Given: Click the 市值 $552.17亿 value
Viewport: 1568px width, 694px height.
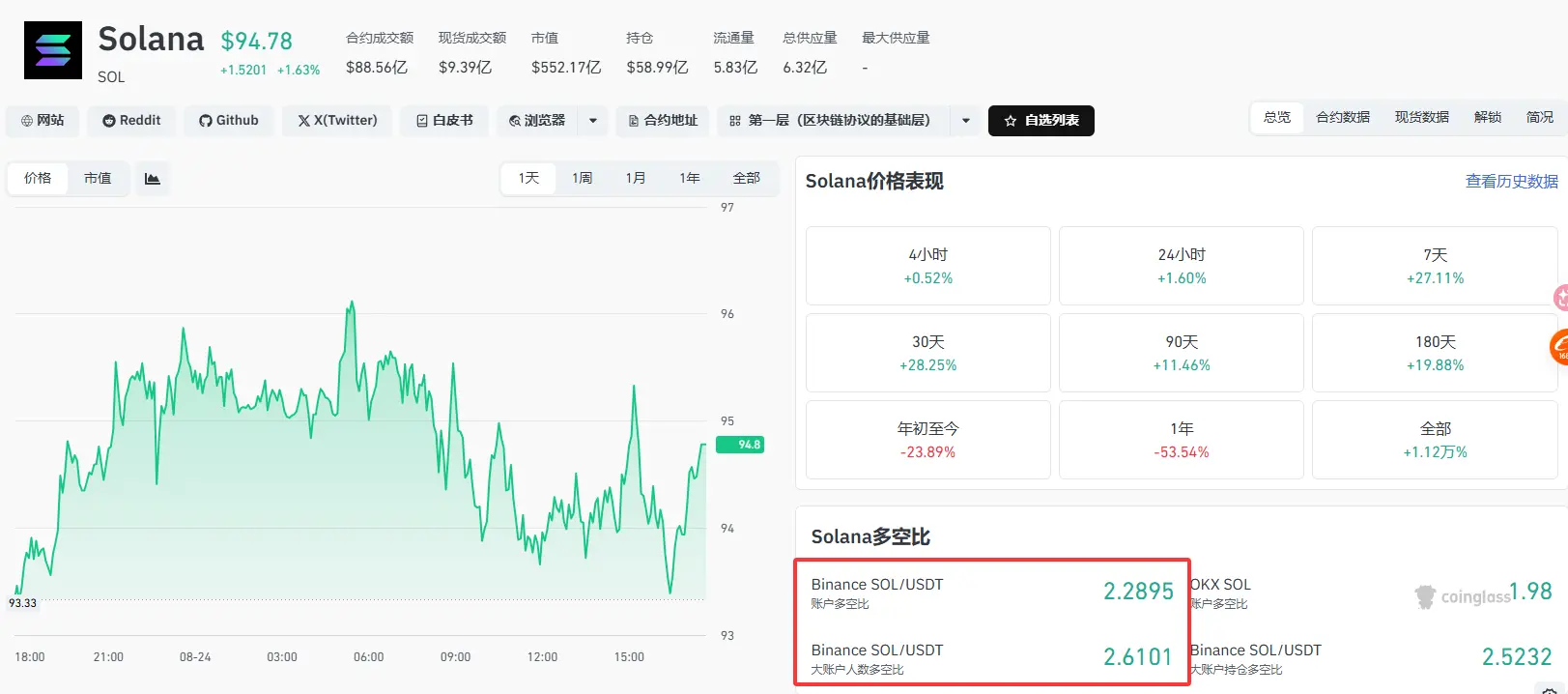Looking at the screenshot, I should (566, 68).
